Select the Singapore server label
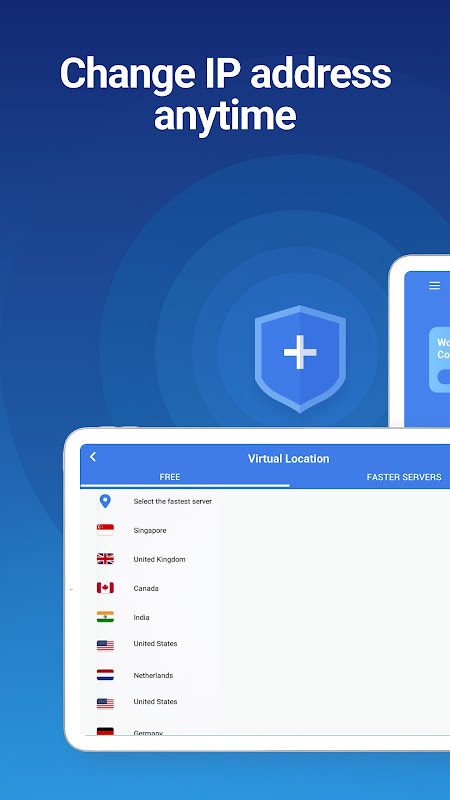This screenshot has height=800, width=450. coord(150,530)
